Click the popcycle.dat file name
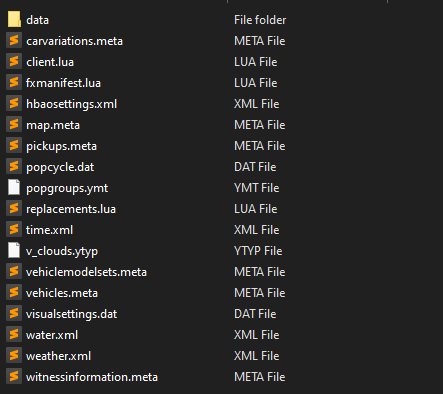Image resolution: width=443 pixels, height=394 pixels. pyautogui.click(x=60, y=167)
